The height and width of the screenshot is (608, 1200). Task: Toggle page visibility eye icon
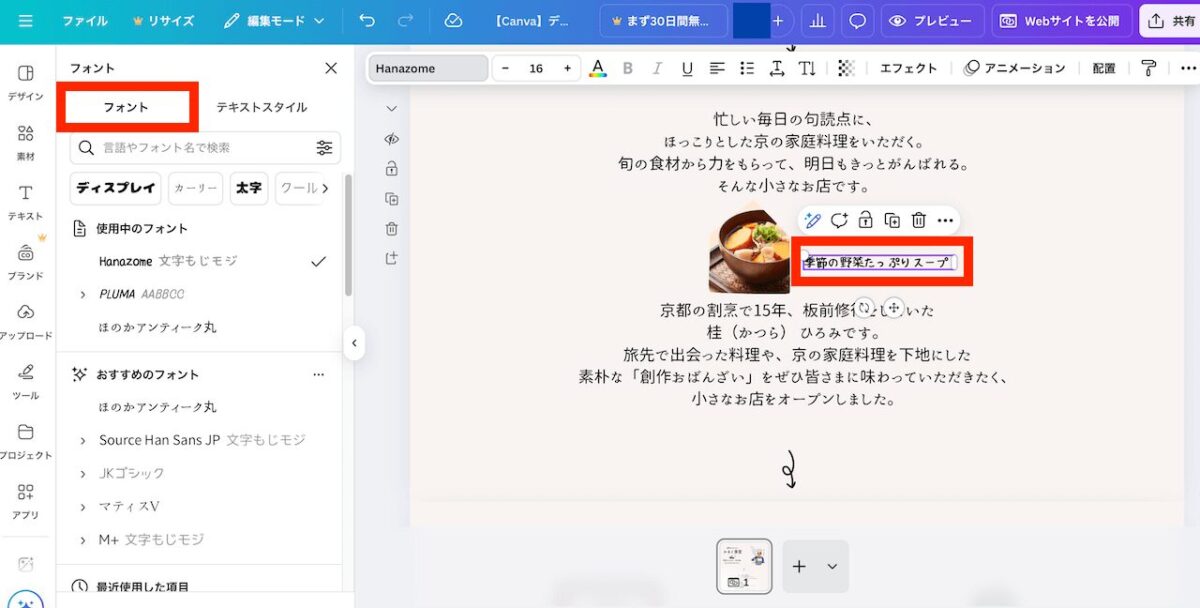coord(392,139)
